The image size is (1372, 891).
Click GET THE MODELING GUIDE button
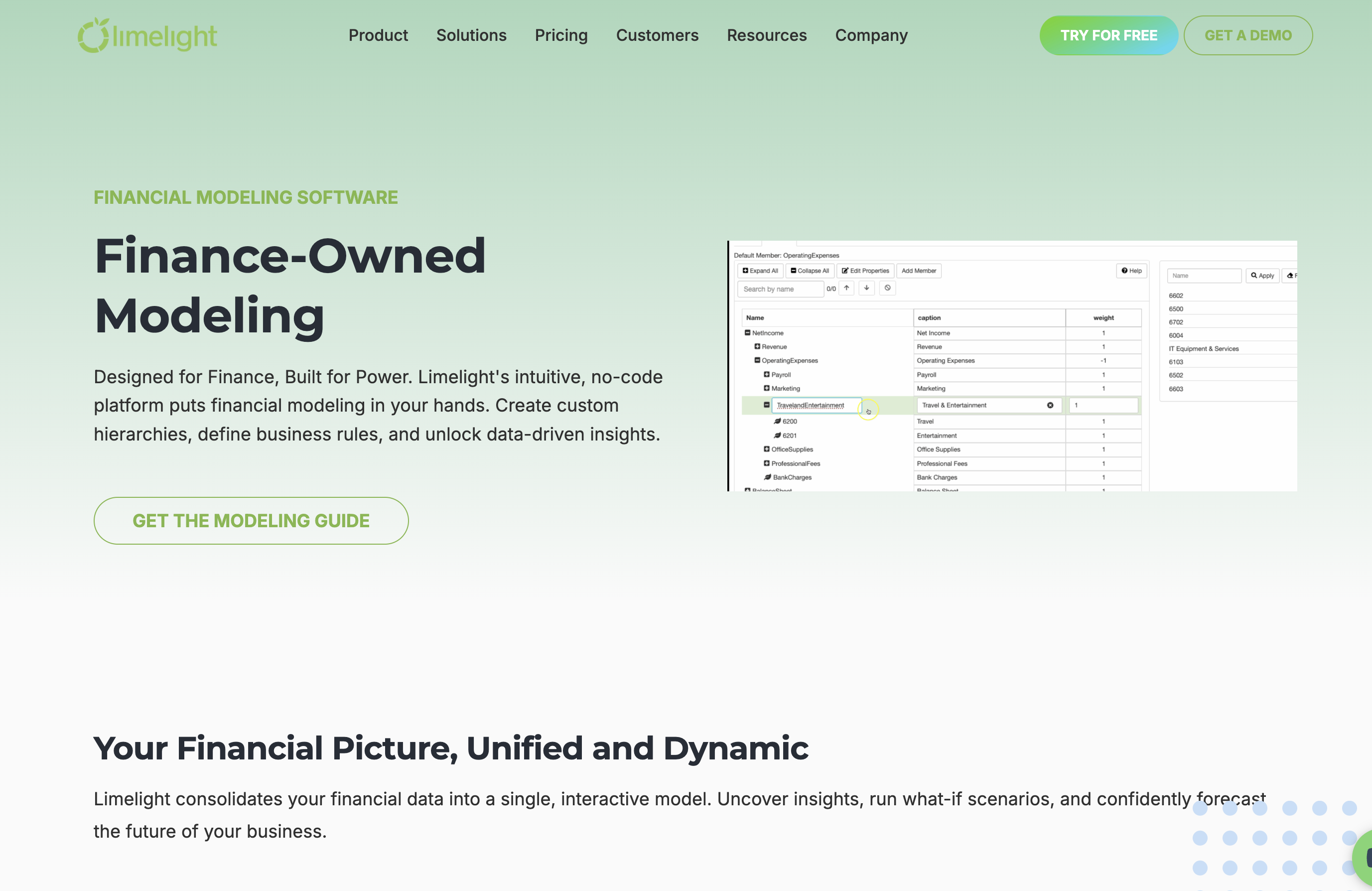pyautogui.click(x=251, y=521)
